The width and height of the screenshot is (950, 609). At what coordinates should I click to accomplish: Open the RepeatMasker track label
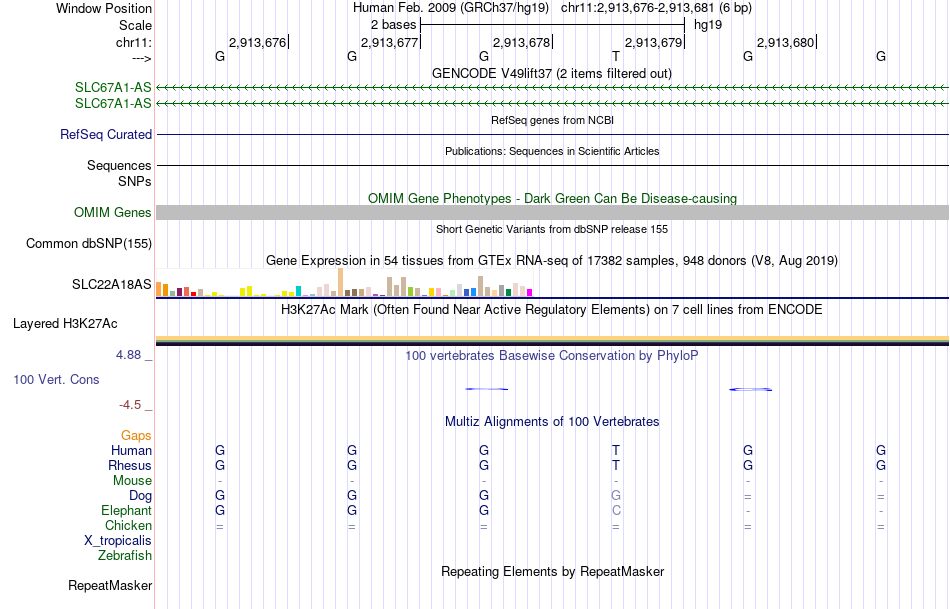110,585
